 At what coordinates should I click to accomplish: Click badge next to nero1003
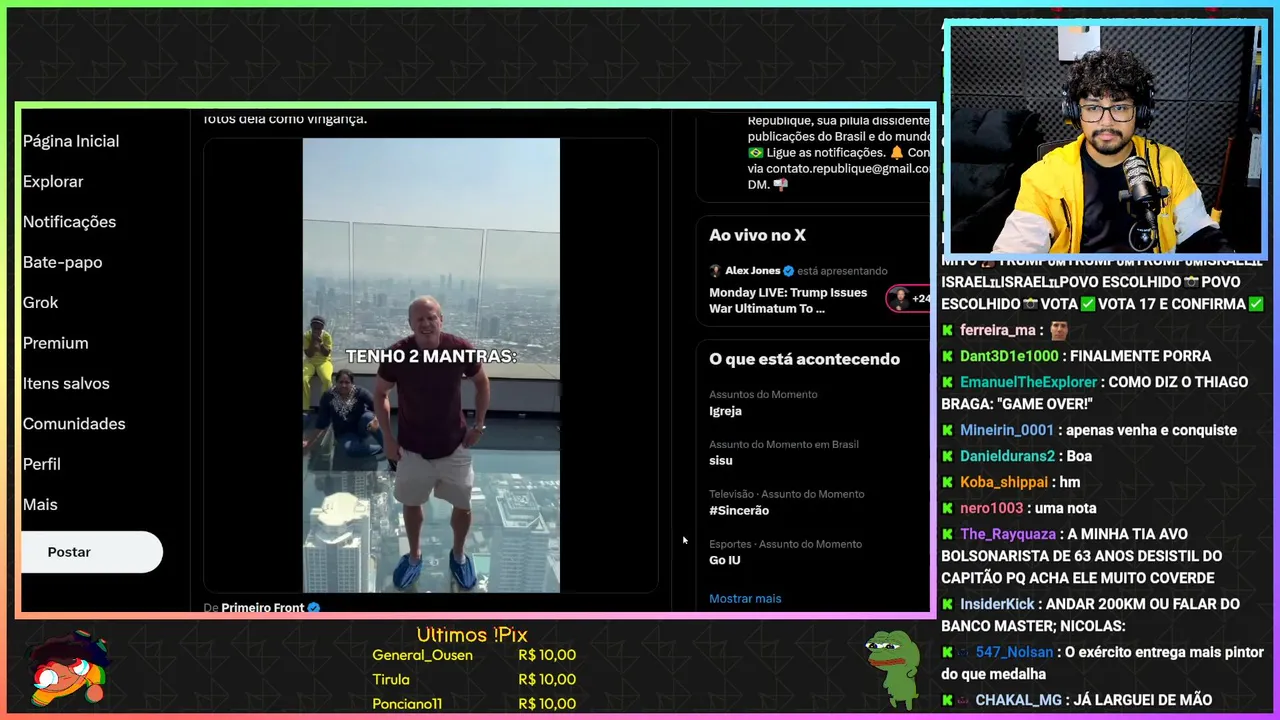coord(947,508)
